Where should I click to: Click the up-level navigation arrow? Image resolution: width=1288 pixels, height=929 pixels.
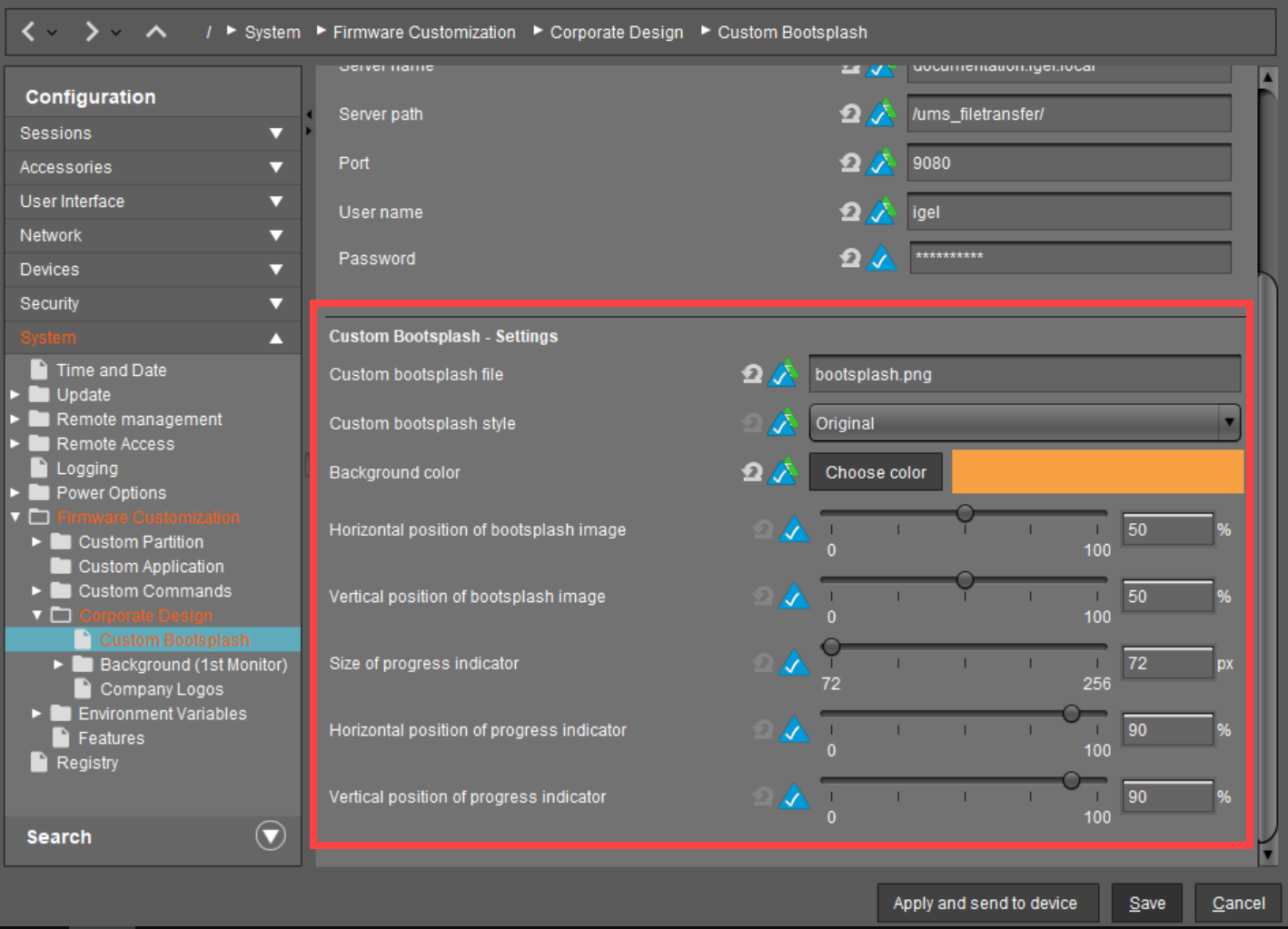[x=156, y=32]
